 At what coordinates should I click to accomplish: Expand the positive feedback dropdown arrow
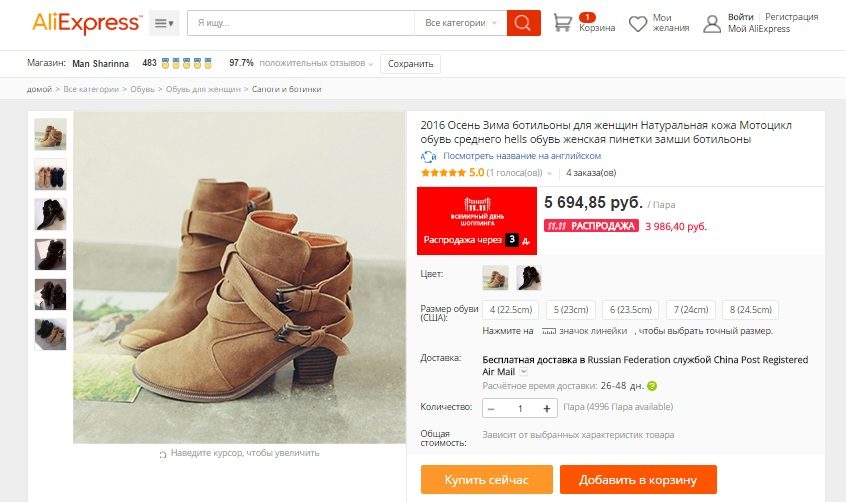click(371, 64)
